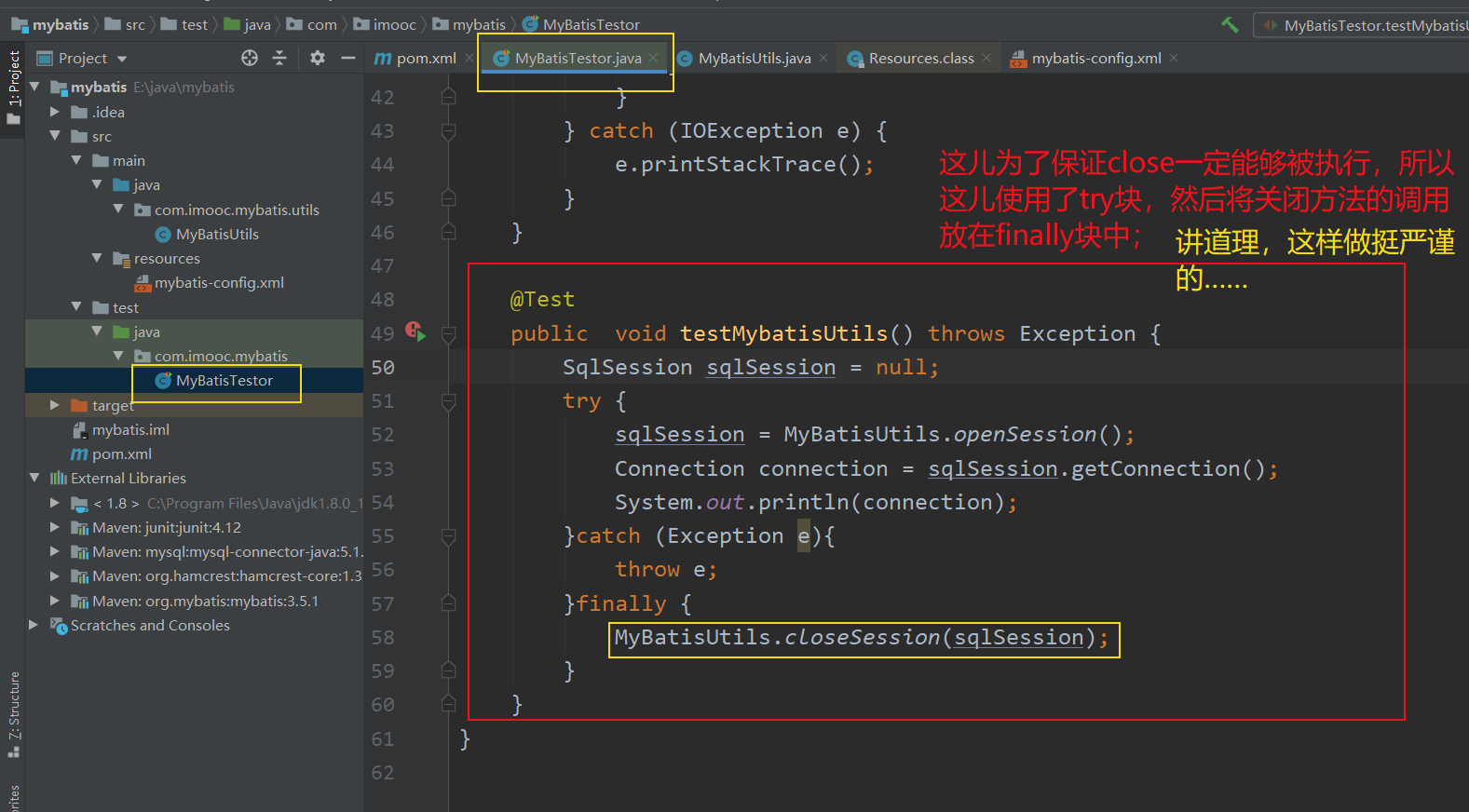
Task: Toggle fold marker at line 42
Action: (449, 97)
